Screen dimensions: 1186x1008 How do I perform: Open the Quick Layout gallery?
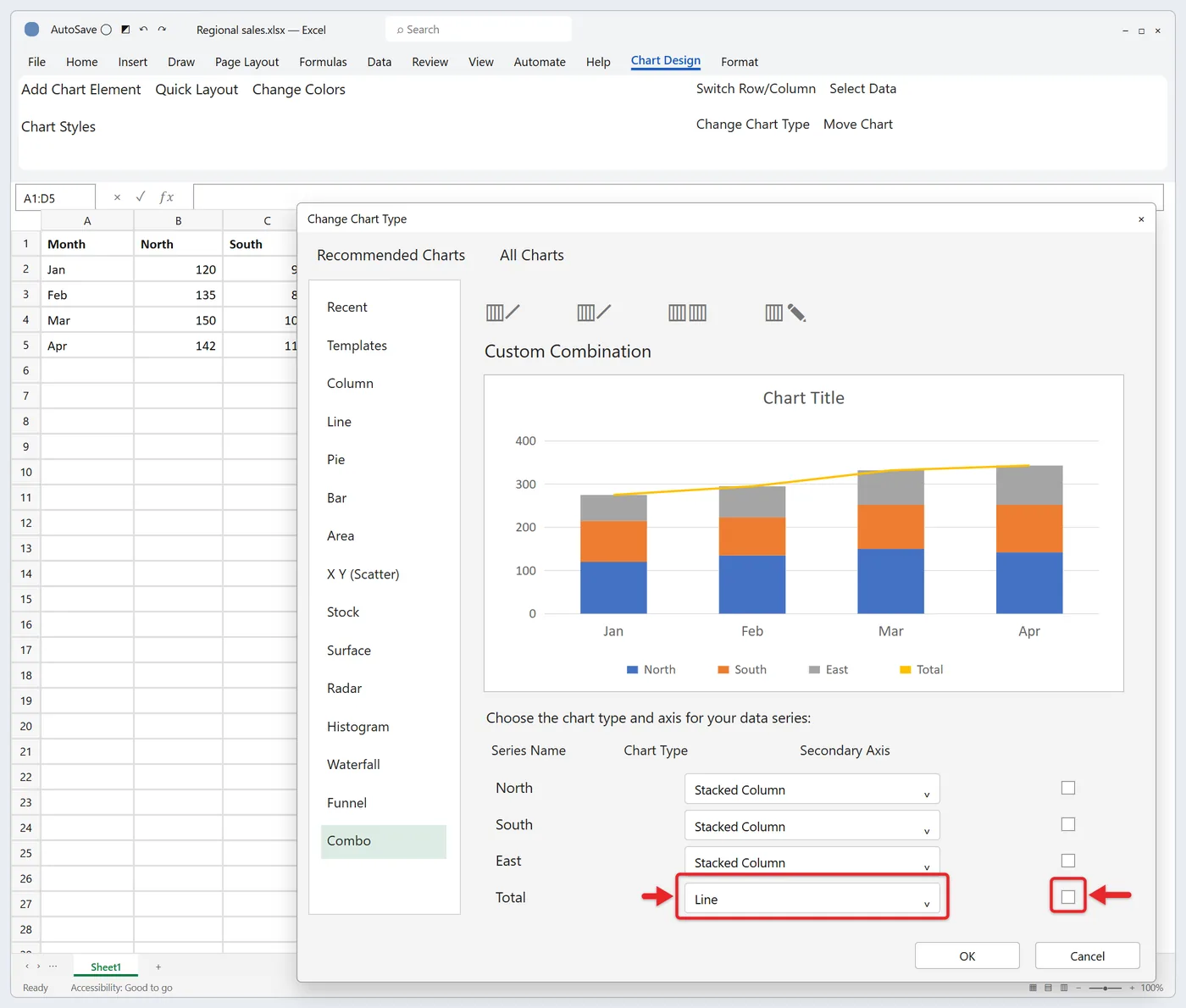click(197, 90)
